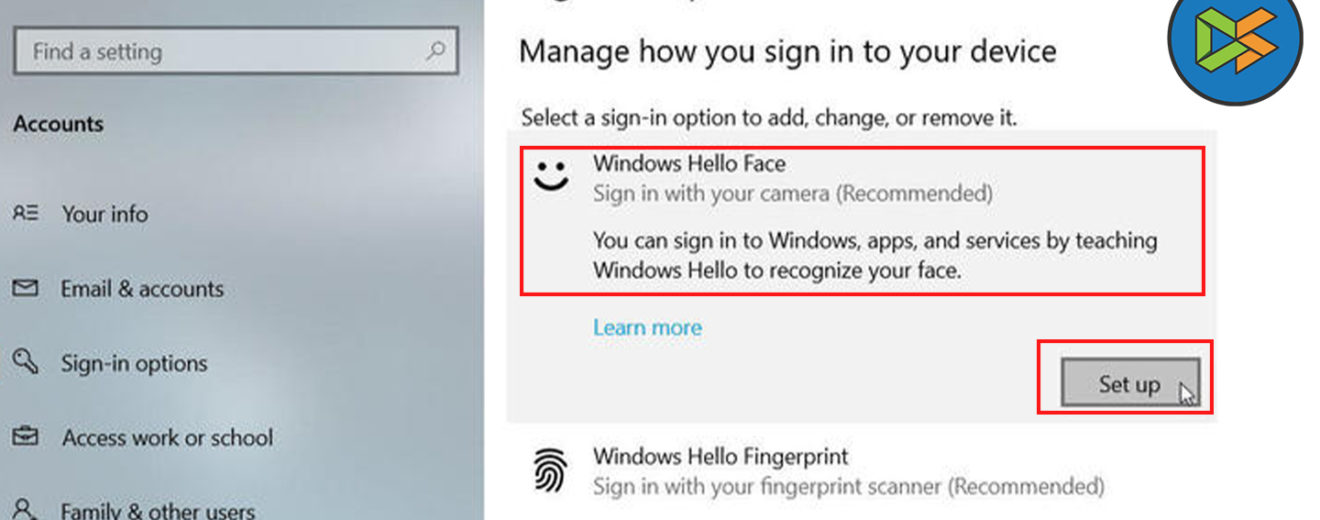Go to Email & accounts text label

point(142,289)
